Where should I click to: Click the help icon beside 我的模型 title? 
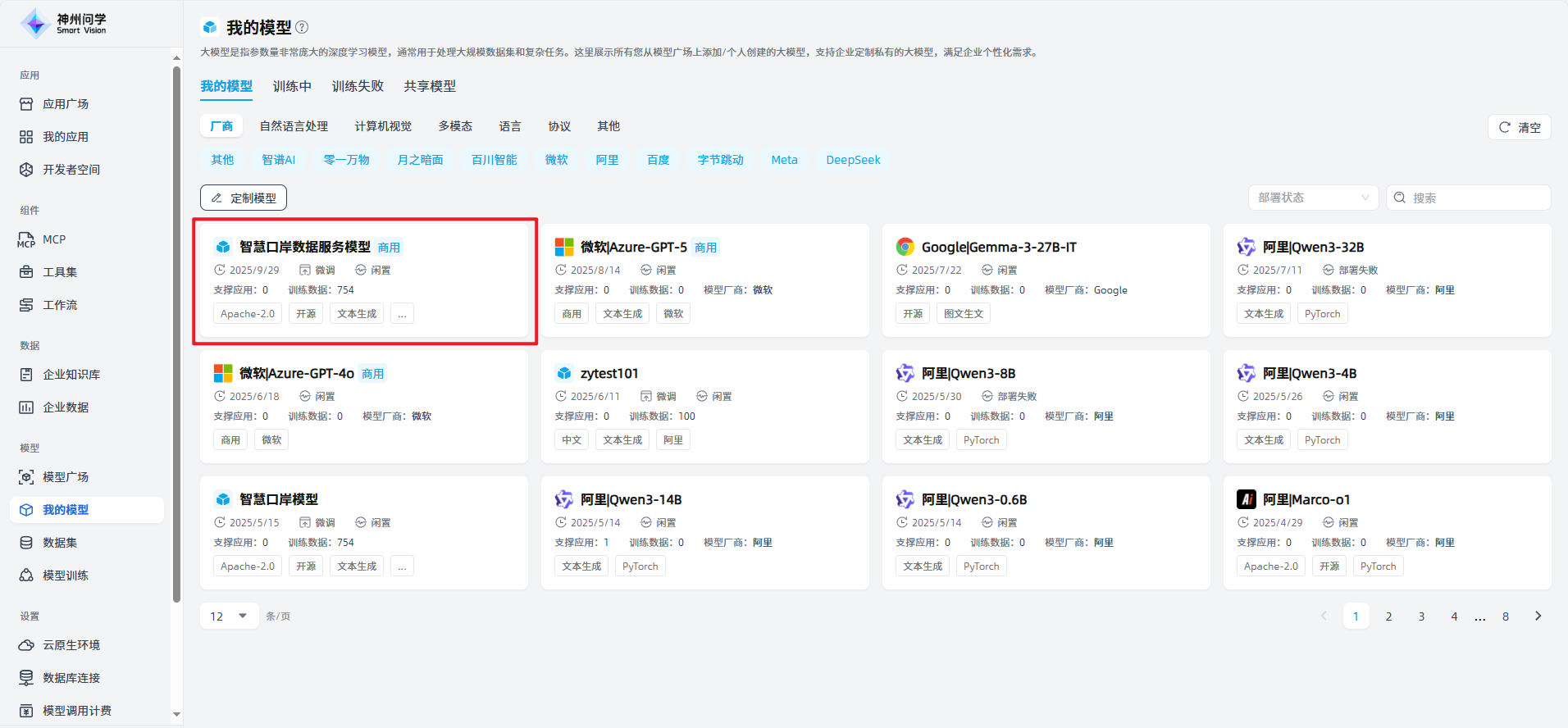point(302,27)
